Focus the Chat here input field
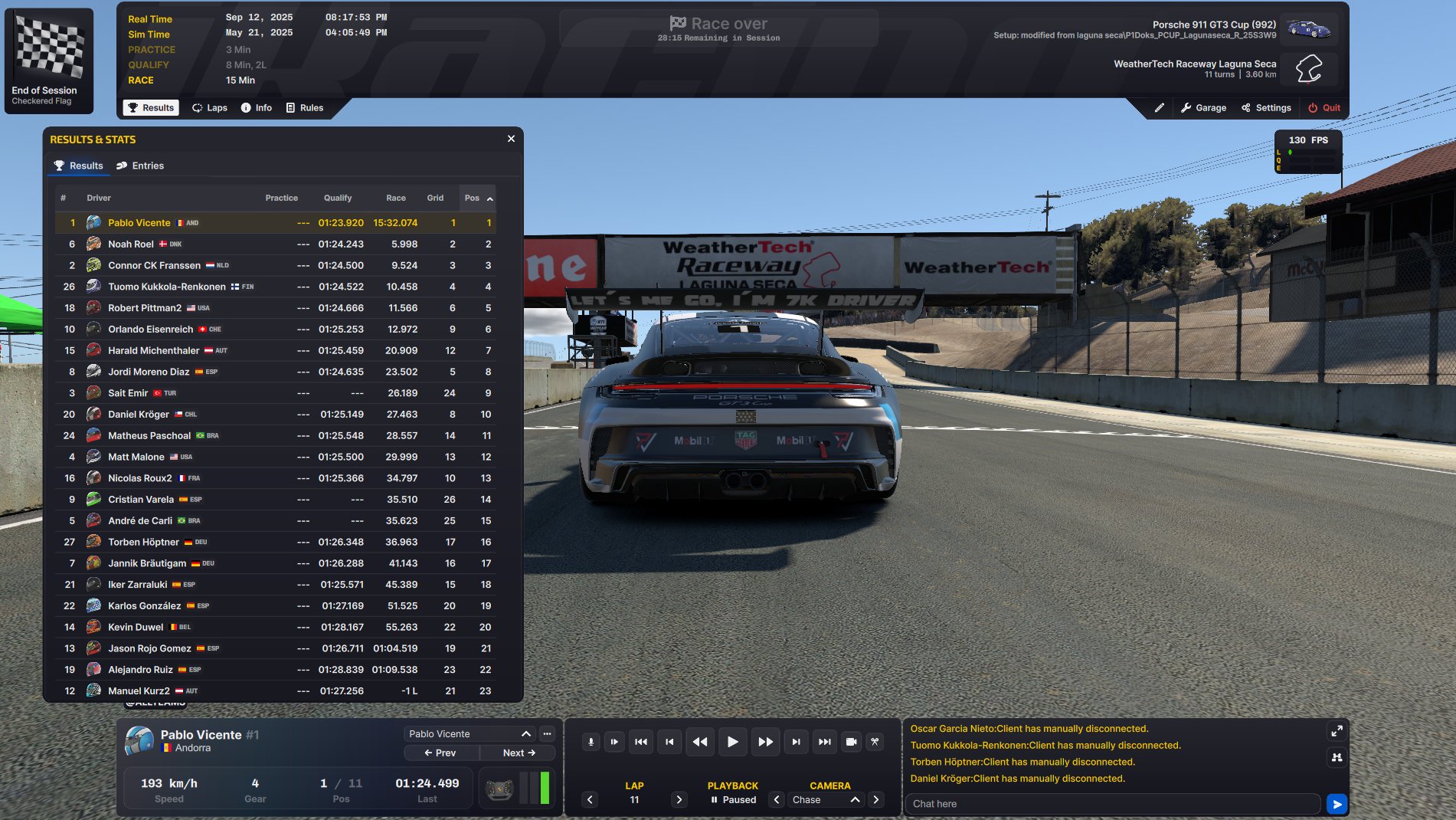1456x820 pixels. pos(1112,804)
